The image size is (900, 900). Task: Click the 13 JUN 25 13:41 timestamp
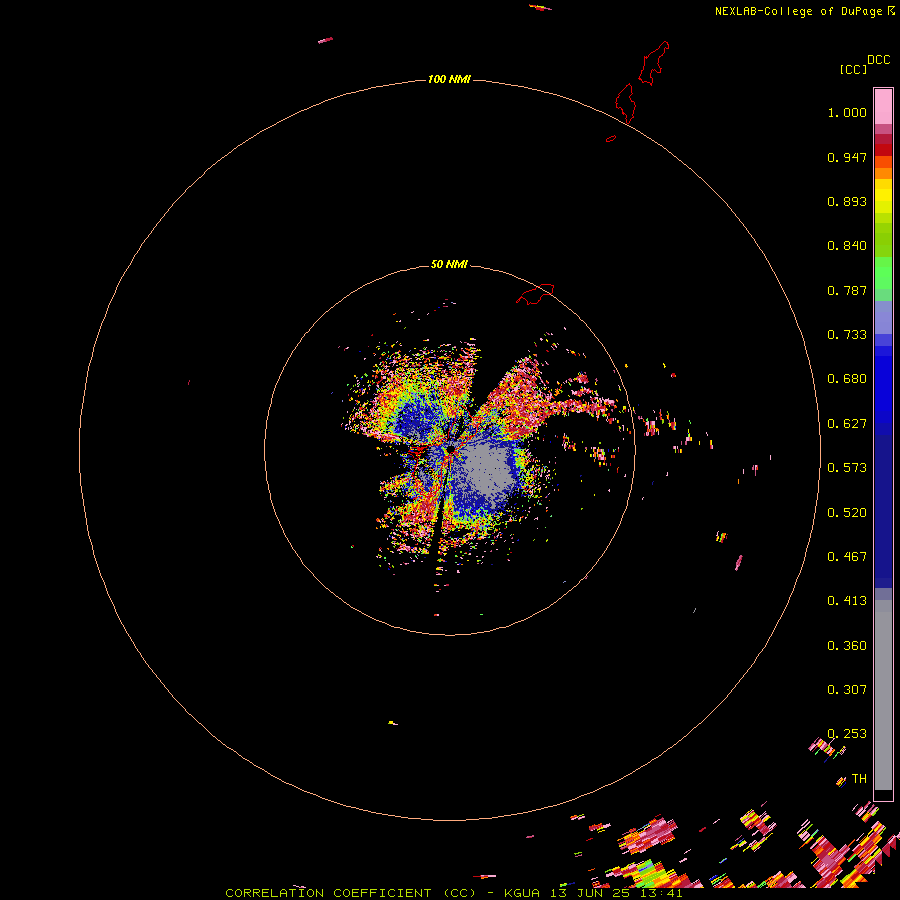click(616, 893)
